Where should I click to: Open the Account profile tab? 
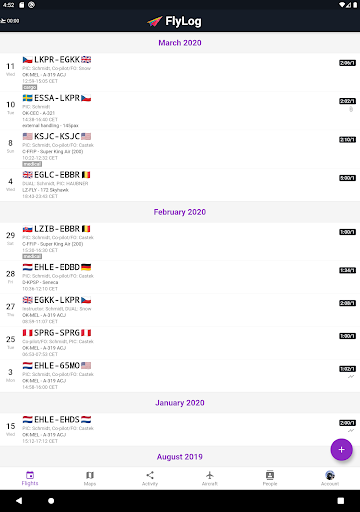point(330,478)
